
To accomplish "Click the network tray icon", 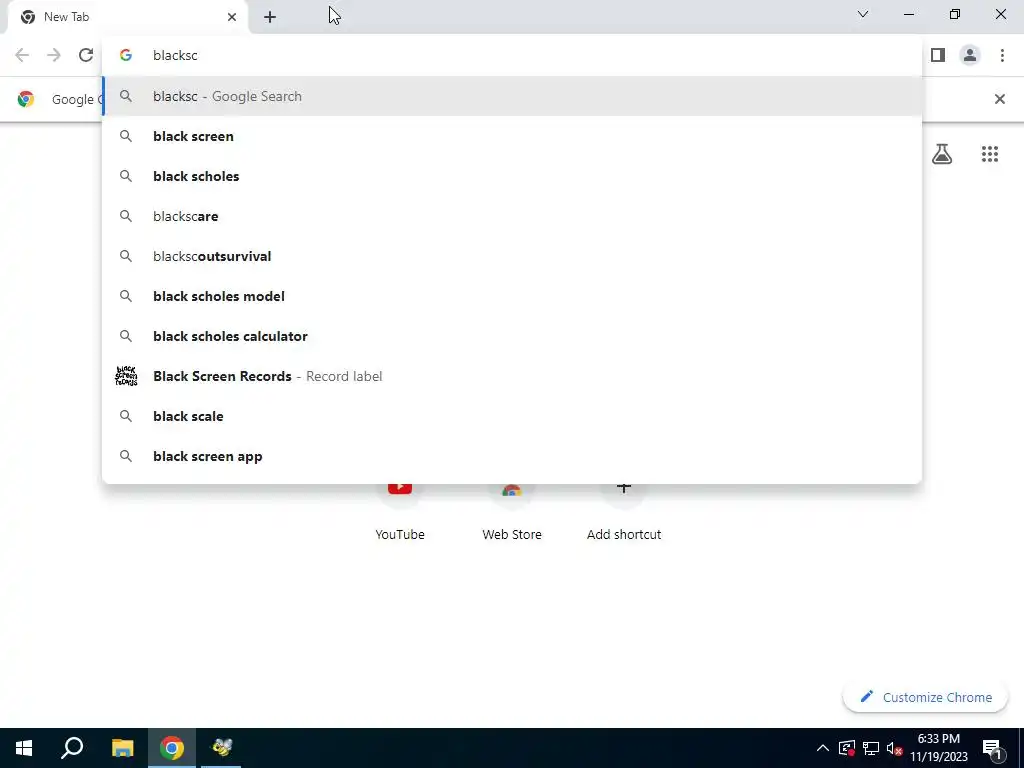I will click(871, 748).
